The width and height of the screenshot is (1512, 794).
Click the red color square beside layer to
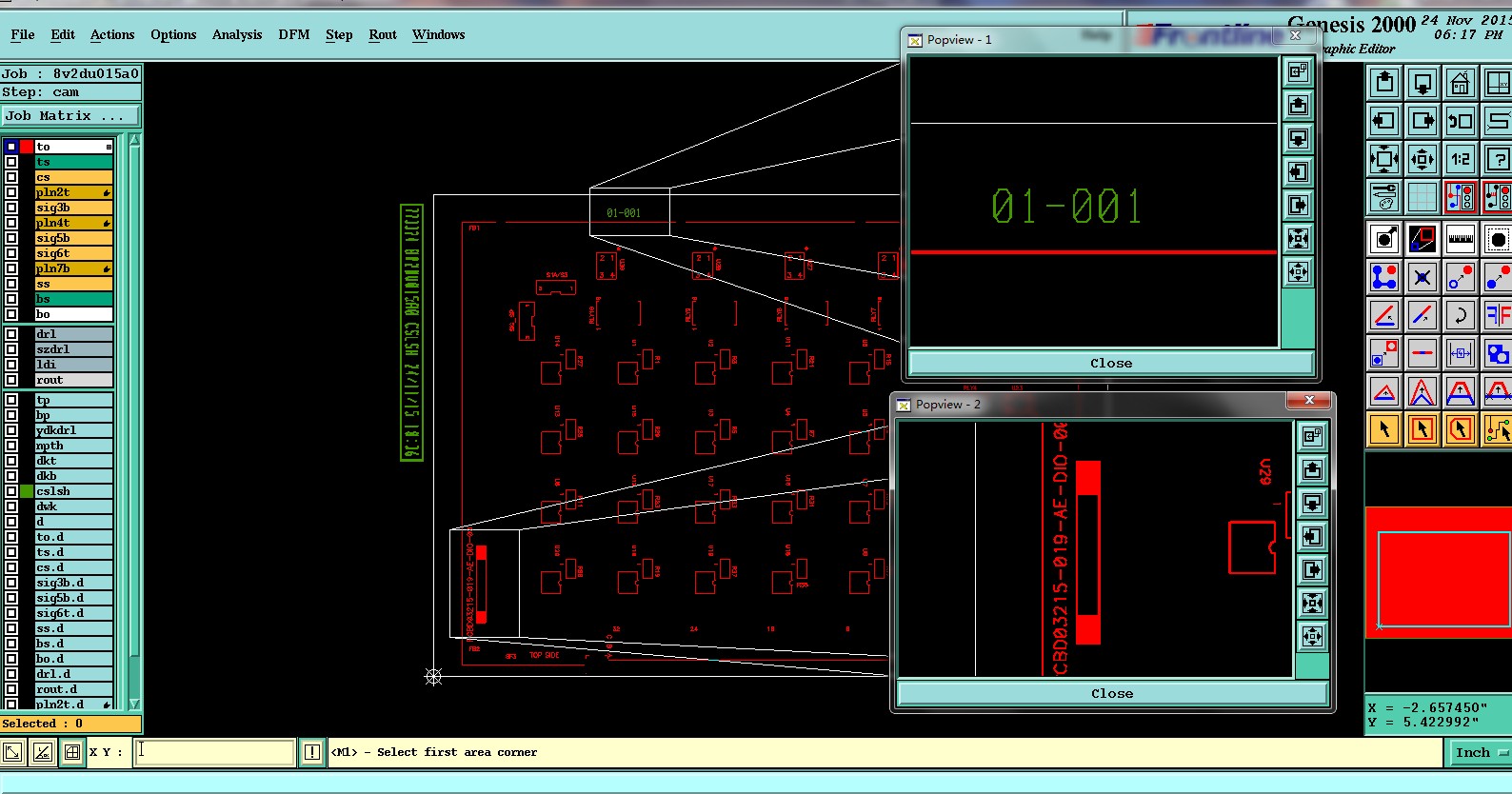coord(27,147)
